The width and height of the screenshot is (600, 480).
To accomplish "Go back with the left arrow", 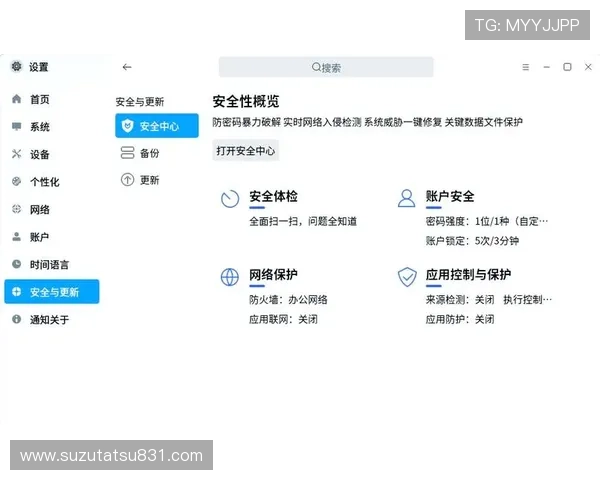I will 127,67.
